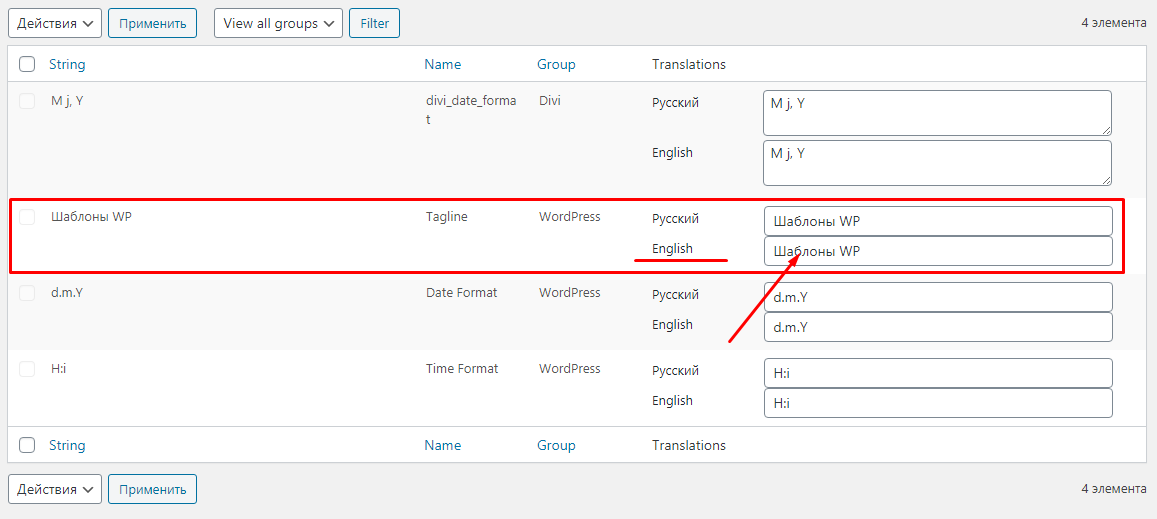Toggle the select-all checkbox in table header
The width and height of the screenshot is (1157, 519).
[27, 64]
